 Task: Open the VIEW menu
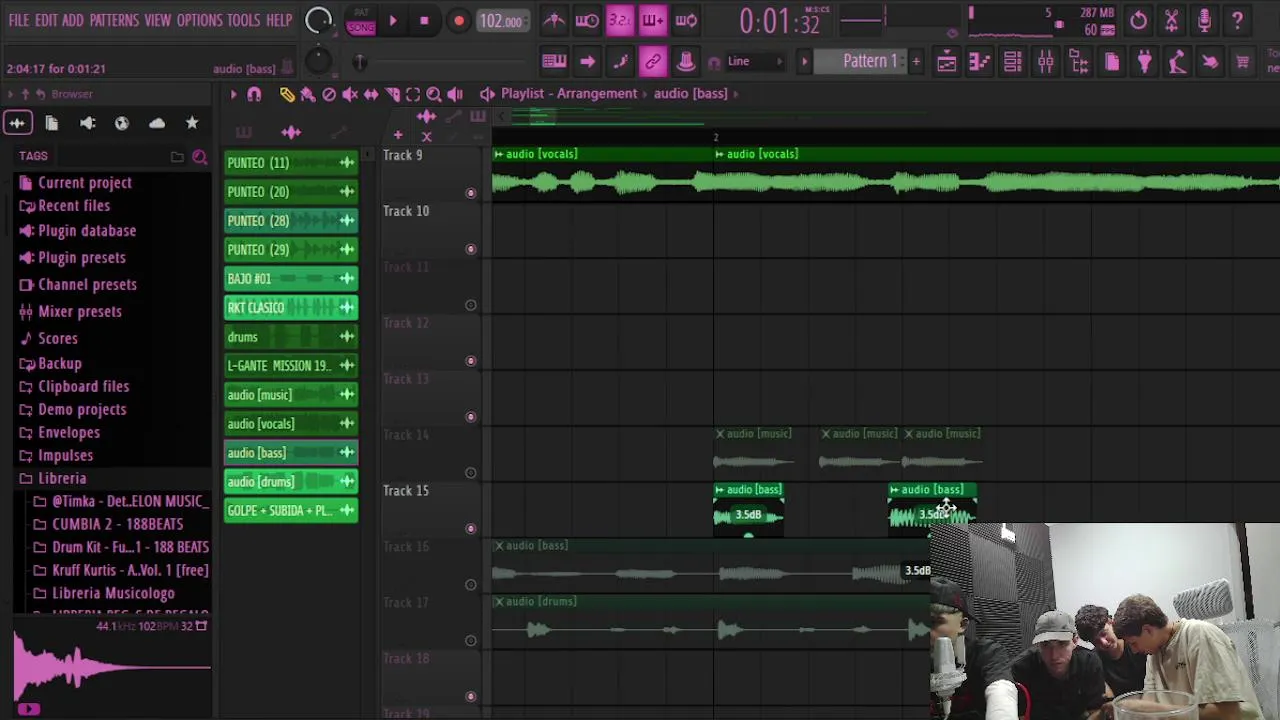tap(157, 20)
